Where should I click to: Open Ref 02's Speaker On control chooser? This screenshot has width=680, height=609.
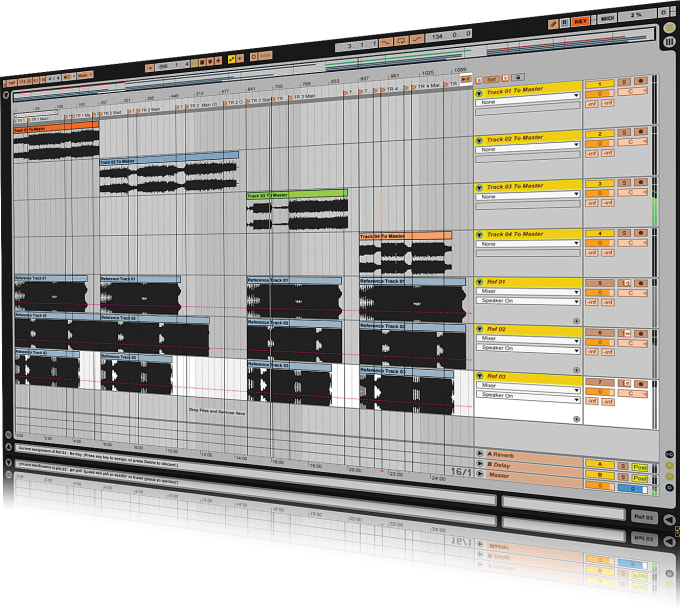click(528, 349)
